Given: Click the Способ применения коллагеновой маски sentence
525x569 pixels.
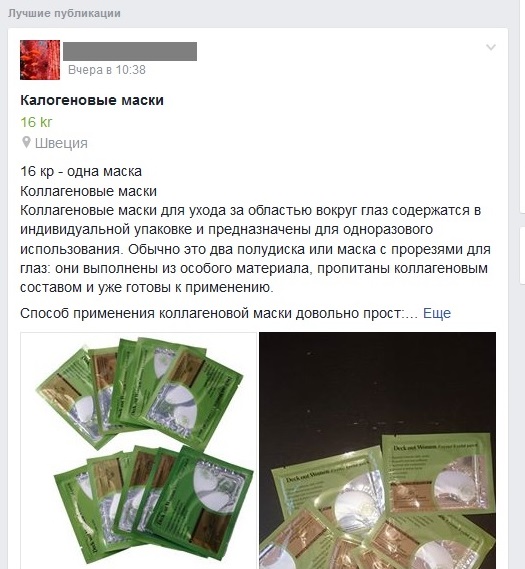Looking at the screenshot, I should click(x=219, y=313).
